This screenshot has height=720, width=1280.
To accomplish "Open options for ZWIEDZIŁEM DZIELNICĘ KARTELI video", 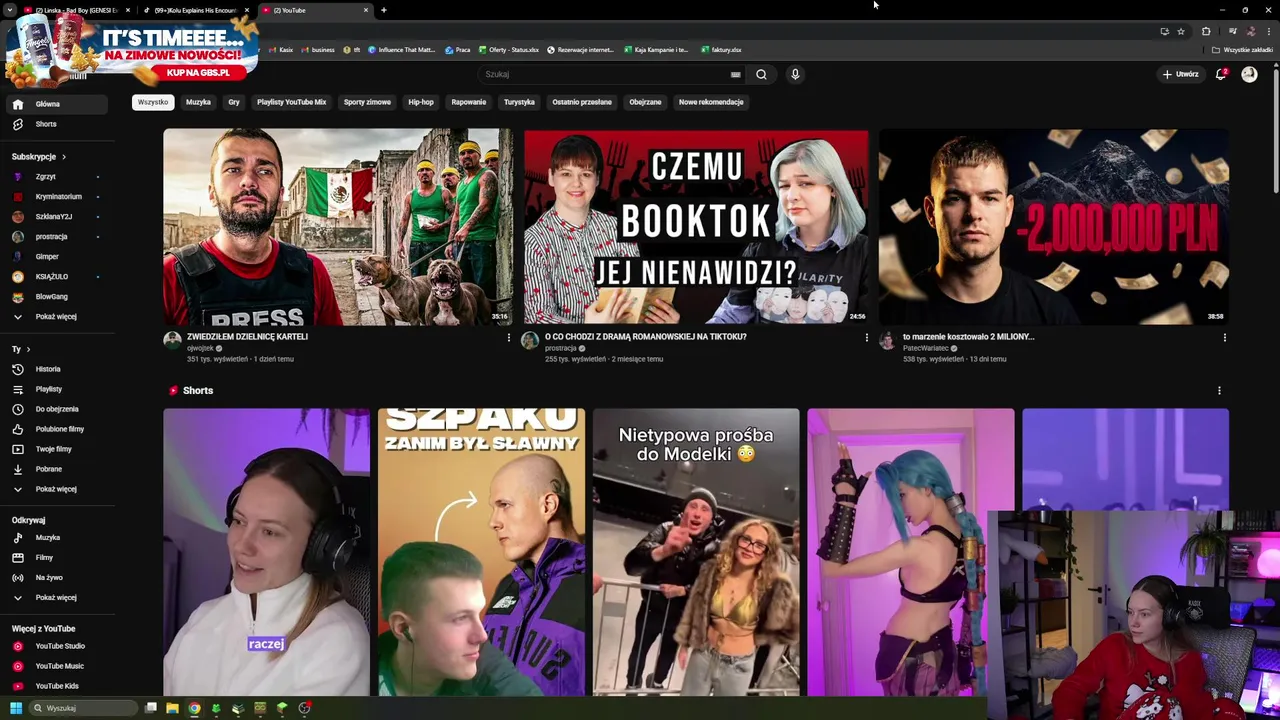I will pyautogui.click(x=508, y=338).
